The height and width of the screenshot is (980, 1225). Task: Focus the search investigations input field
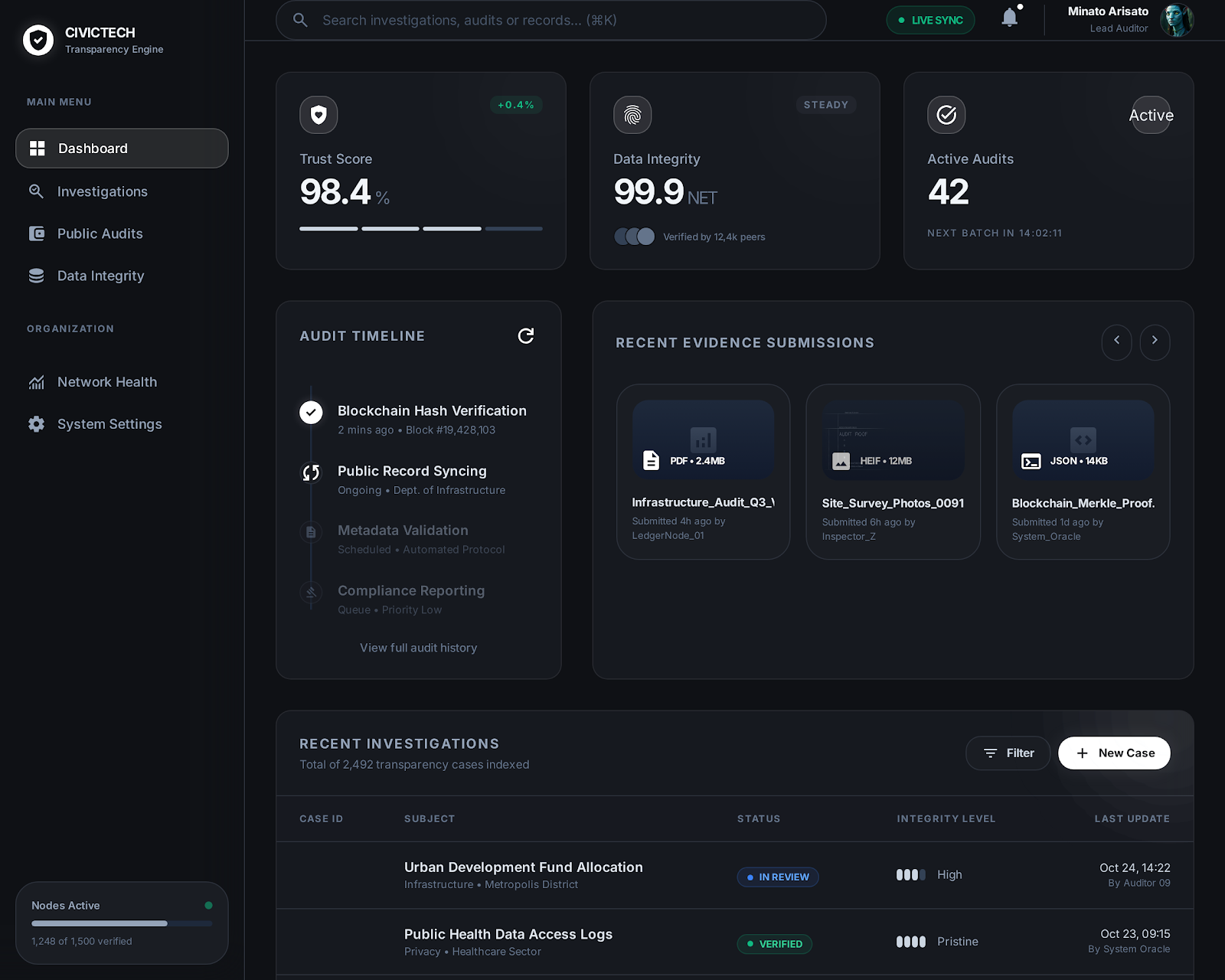click(x=551, y=20)
